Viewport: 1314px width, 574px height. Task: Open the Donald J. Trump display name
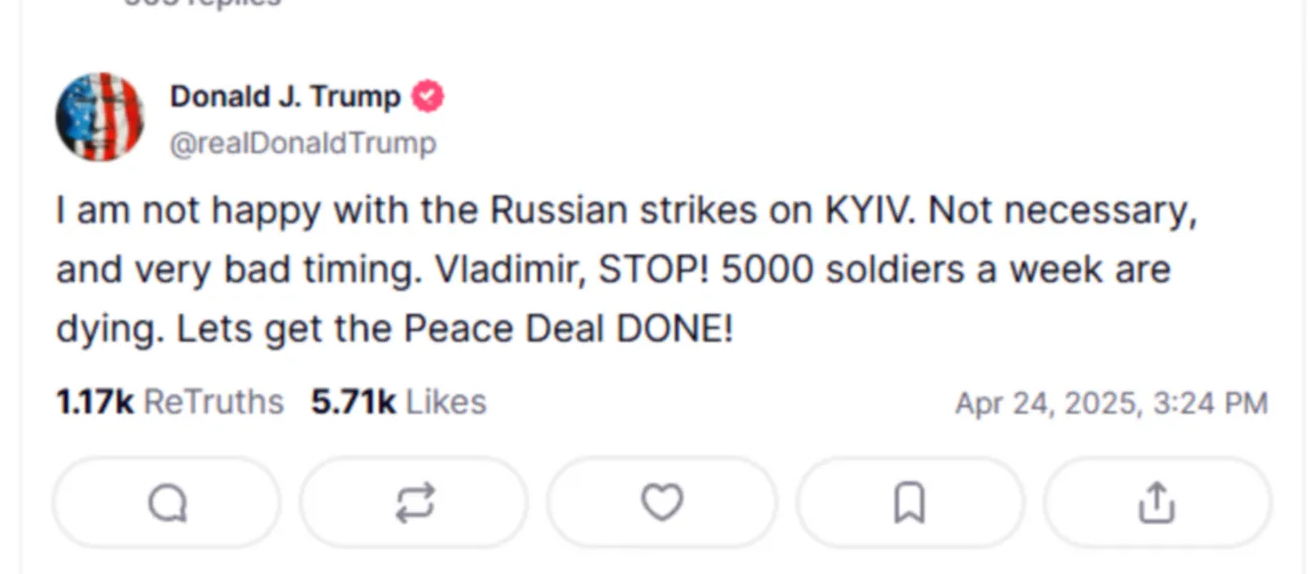coord(285,97)
